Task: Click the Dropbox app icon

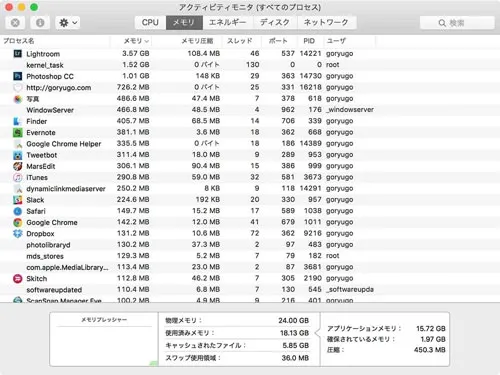Action: click(x=18, y=233)
